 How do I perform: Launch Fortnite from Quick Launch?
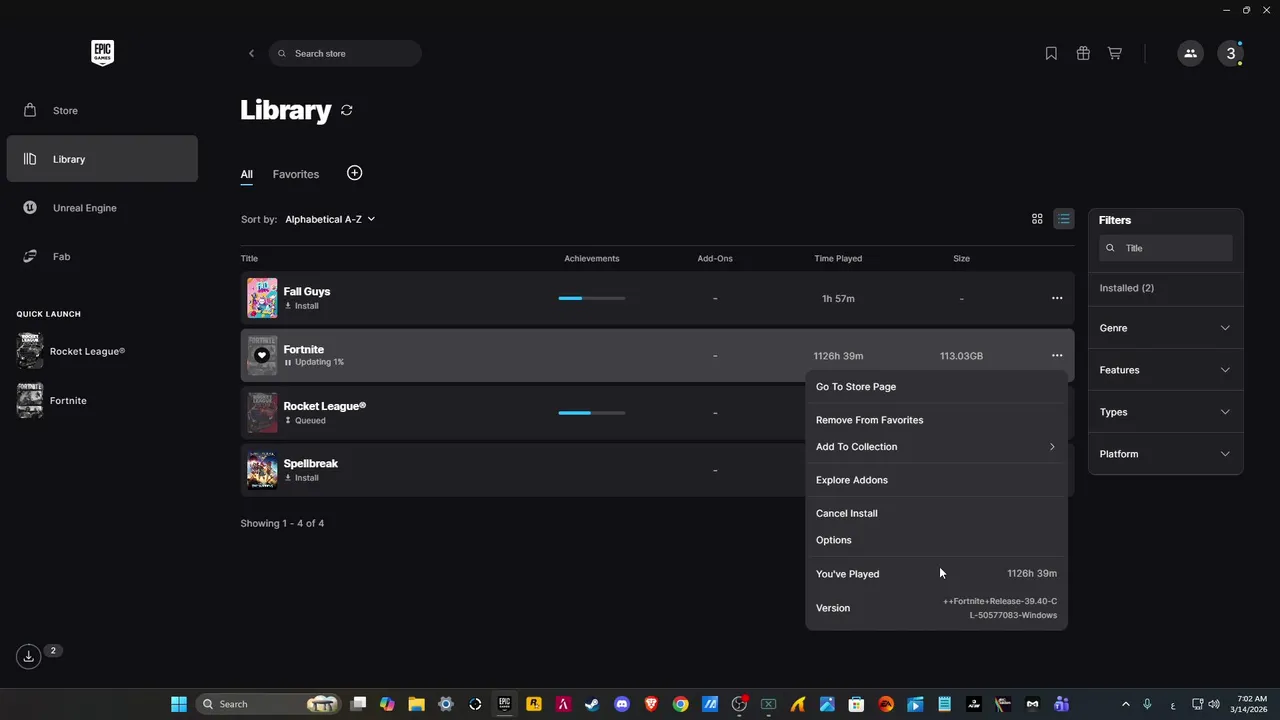[x=52, y=400]
